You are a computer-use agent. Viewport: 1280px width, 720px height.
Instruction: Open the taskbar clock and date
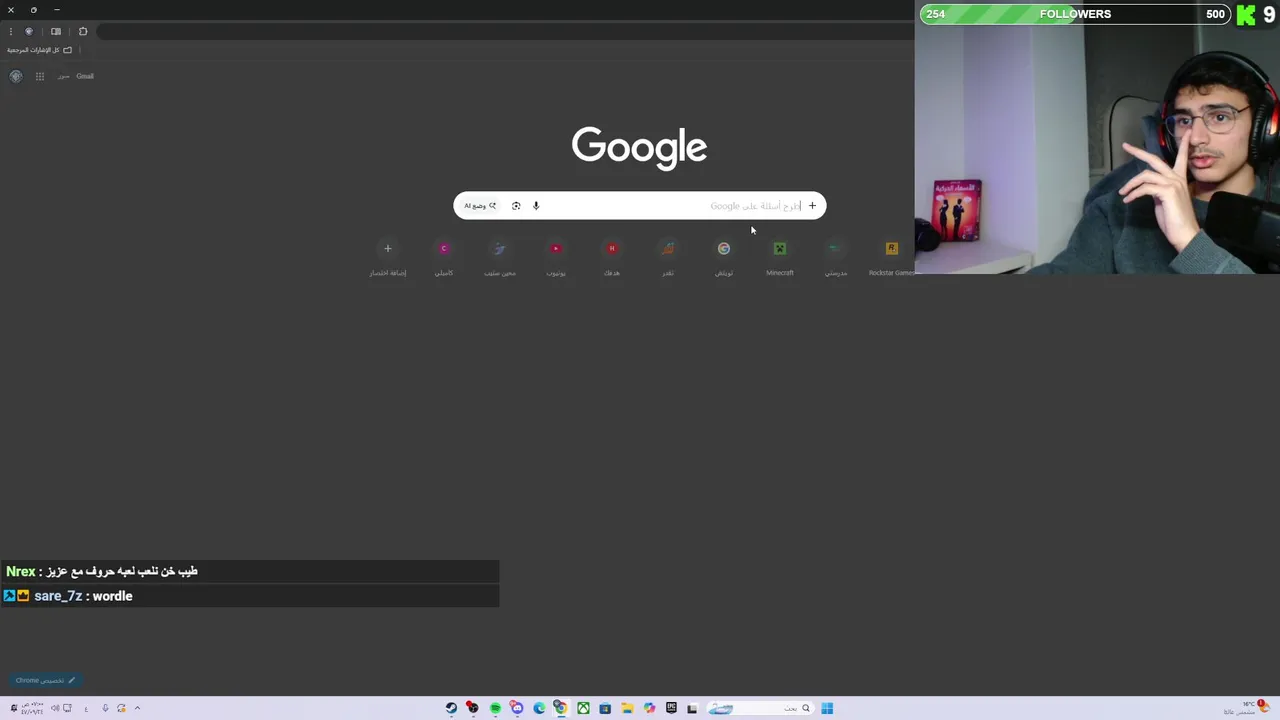(32, 708)
